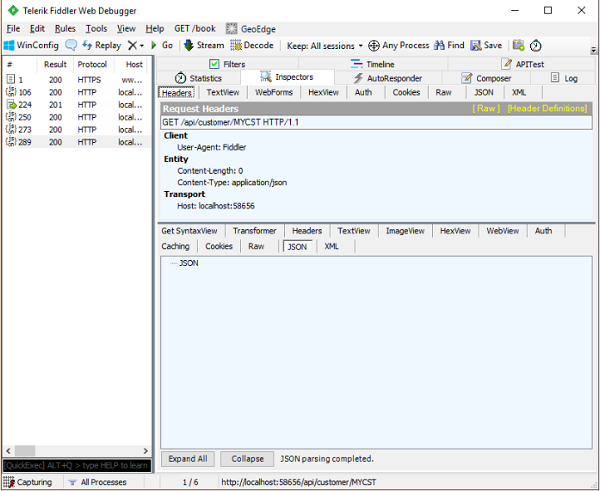The height and width of the screenshot is (491, 600).
Task: Click User-Agent: Fiddler header
Action: click(x=212, y=147)
